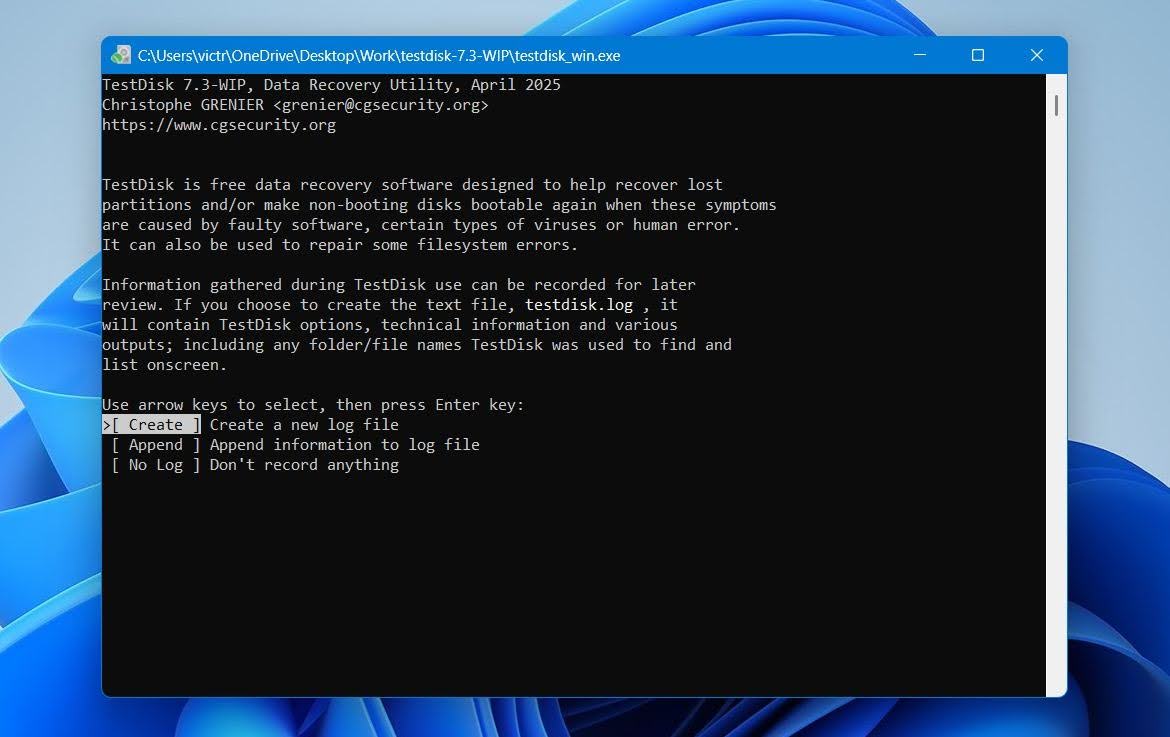Viewport: 1170px width, 737px height.
Task: Click the console vertical scrollbar thumb
Action: (1056, 105)
